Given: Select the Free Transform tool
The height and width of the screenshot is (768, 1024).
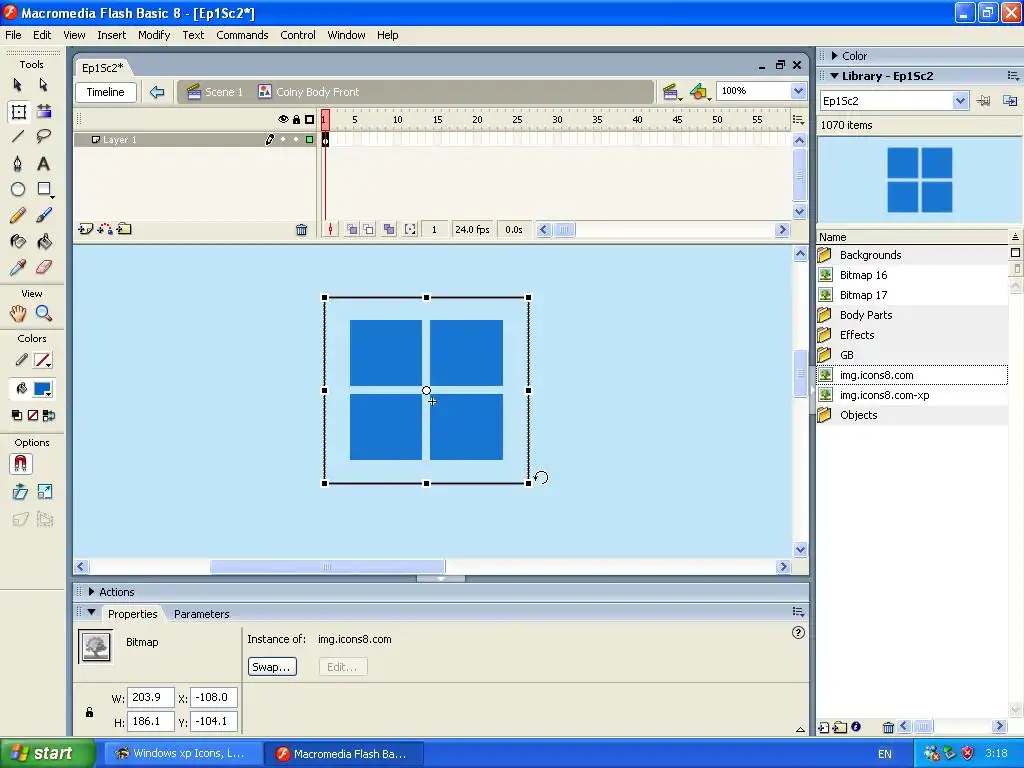Looking at the screenshot, I should (18, 112).
